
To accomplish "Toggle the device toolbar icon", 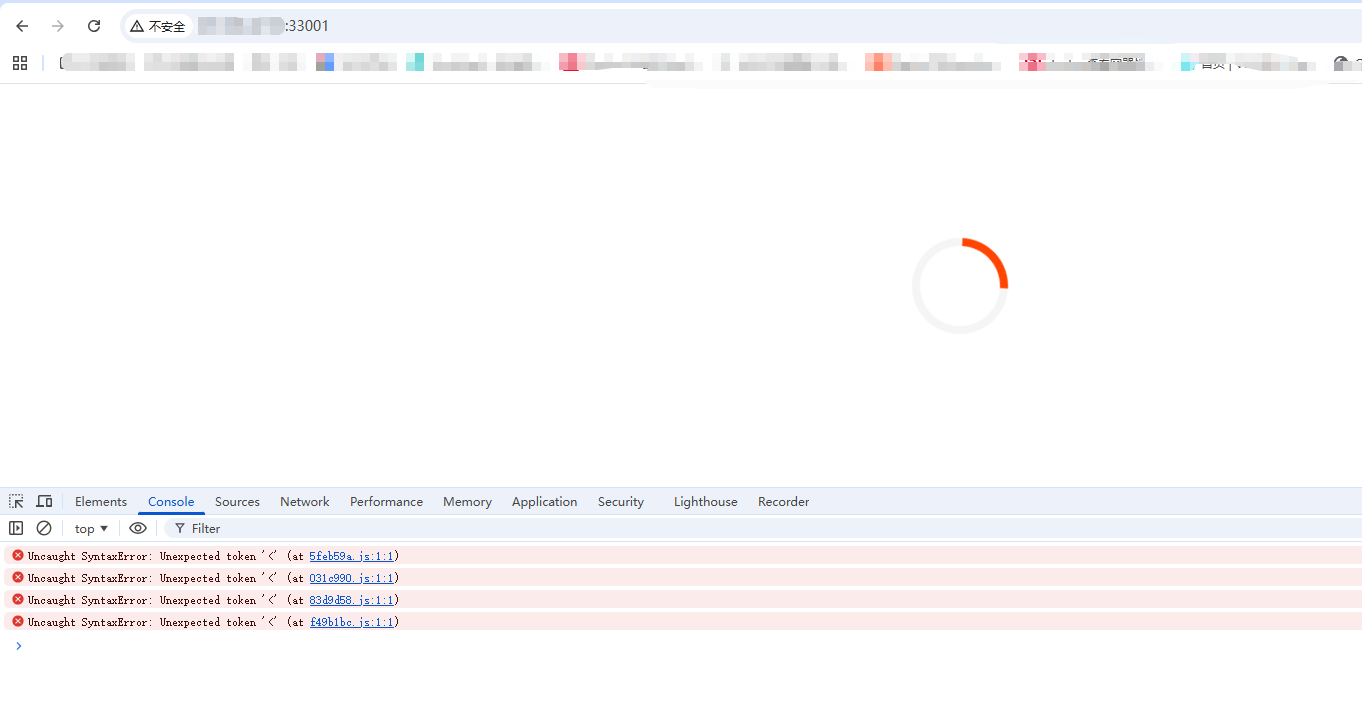I will tap(44, 502).
